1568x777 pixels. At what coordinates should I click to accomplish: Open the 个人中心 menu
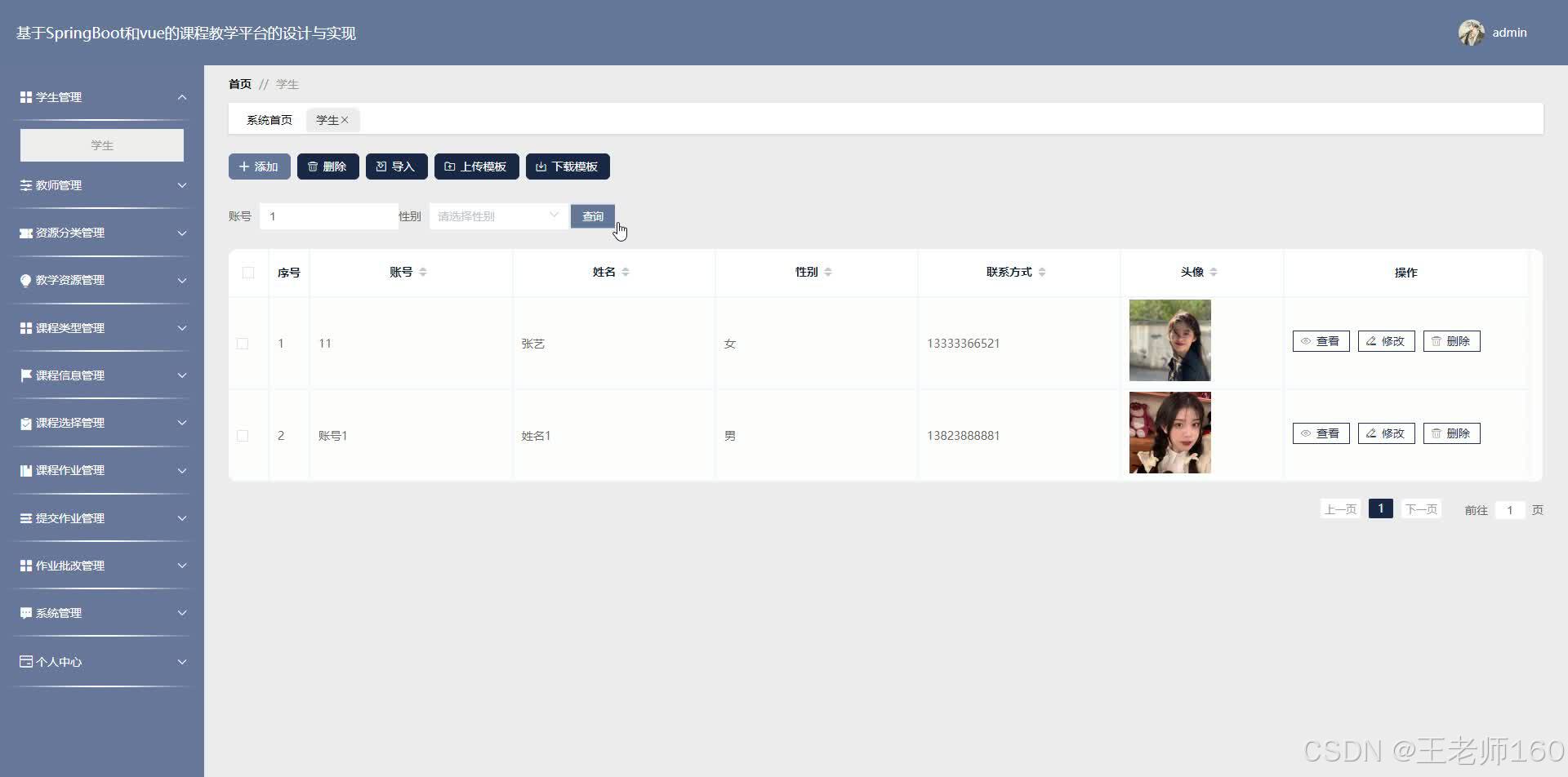[x=102, y=661]
